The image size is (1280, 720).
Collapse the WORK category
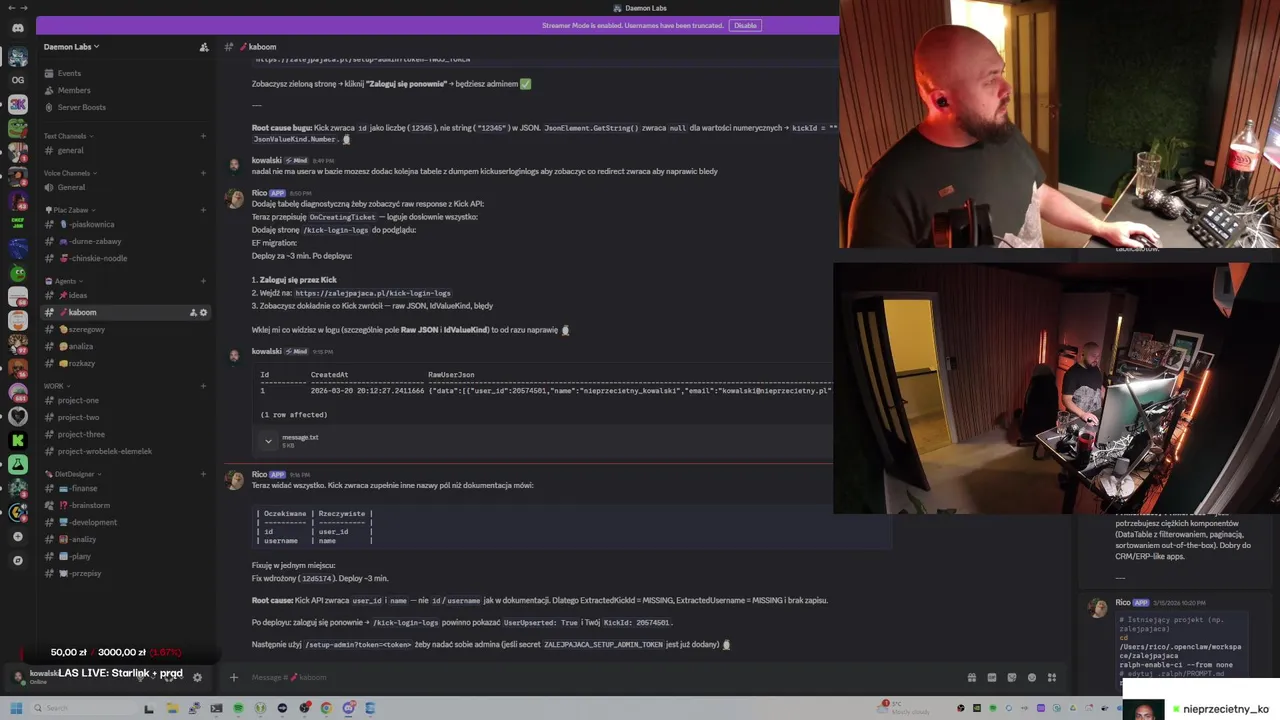(x=57, y=386)
